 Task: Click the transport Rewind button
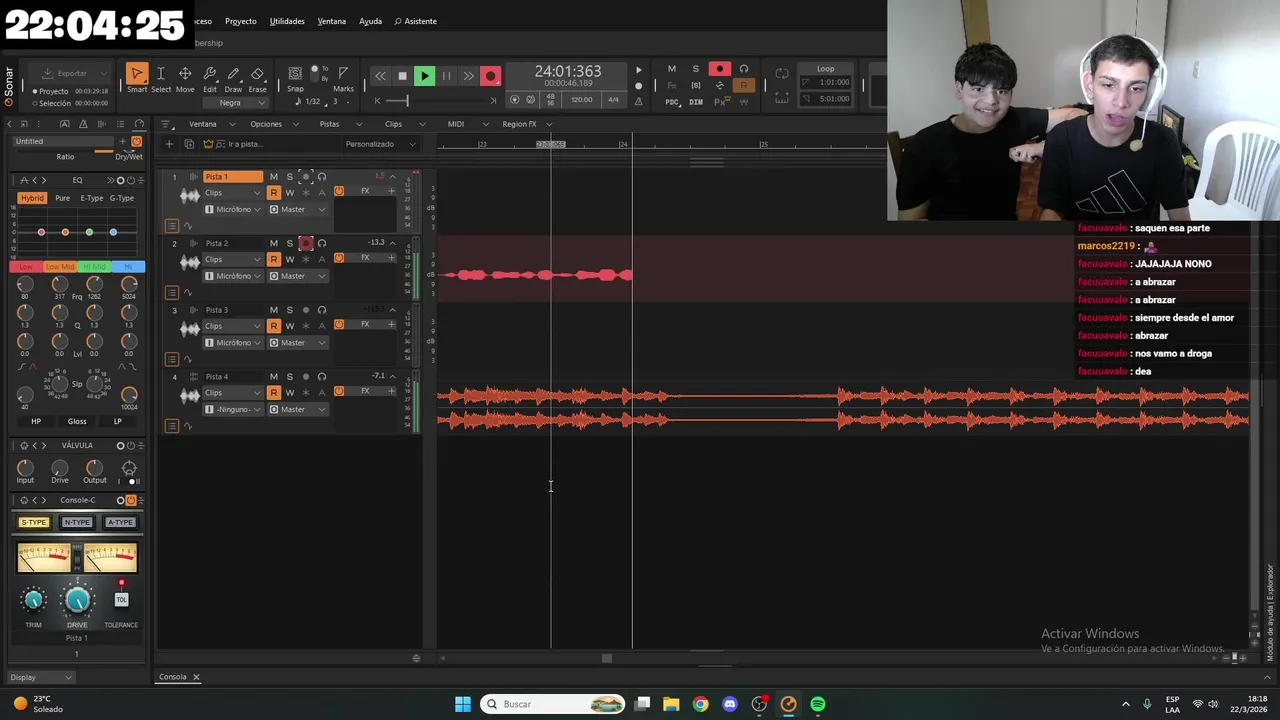click(380, 76)
